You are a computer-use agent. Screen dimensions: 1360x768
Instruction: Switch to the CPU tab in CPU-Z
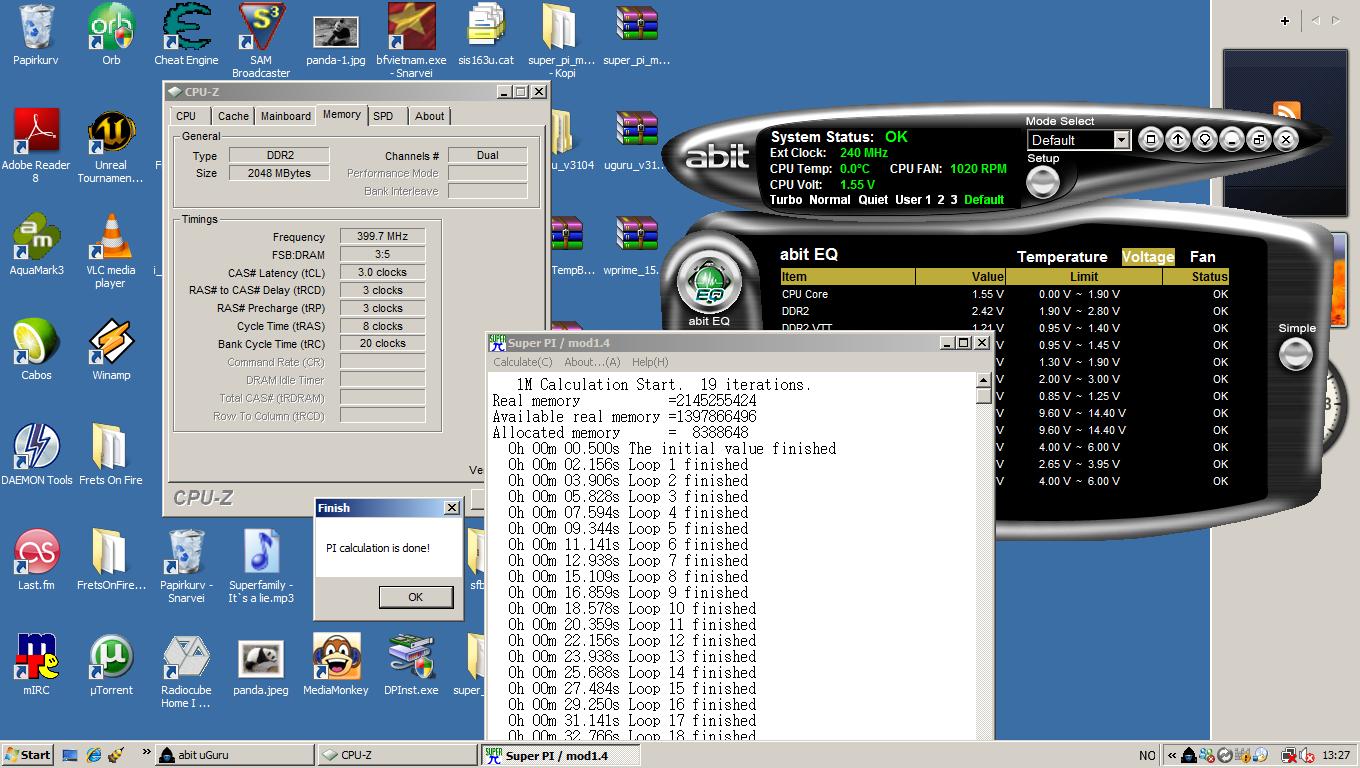click(x=186, y=116)
